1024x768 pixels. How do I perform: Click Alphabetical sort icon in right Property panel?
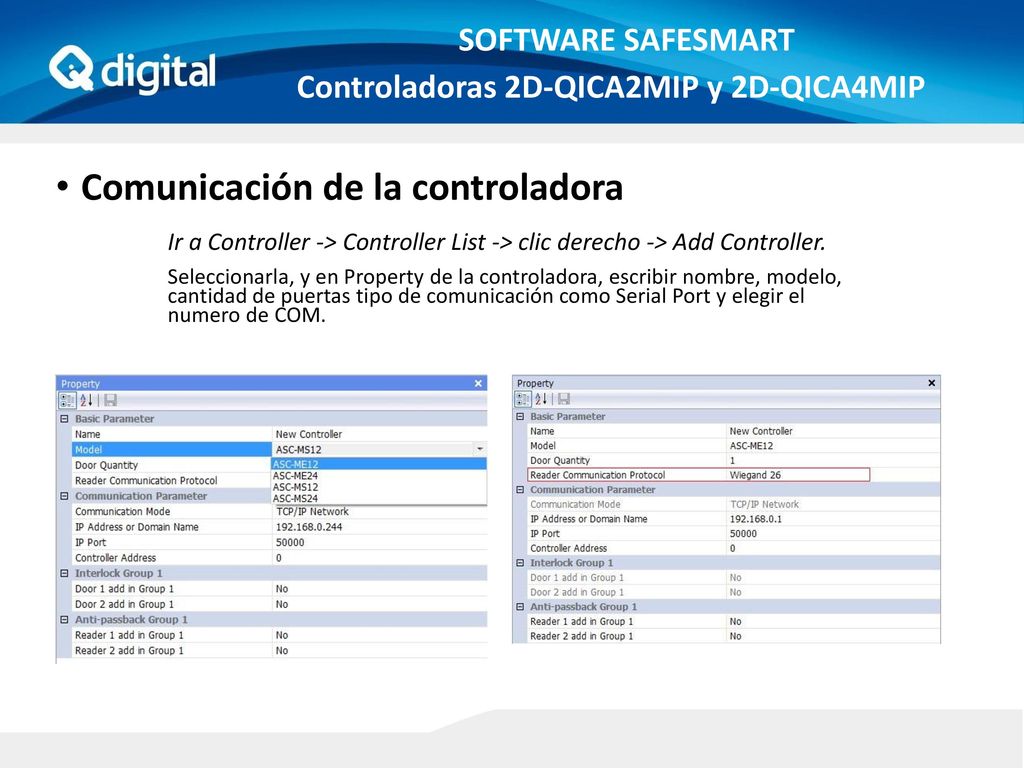[x=541, y=398]
